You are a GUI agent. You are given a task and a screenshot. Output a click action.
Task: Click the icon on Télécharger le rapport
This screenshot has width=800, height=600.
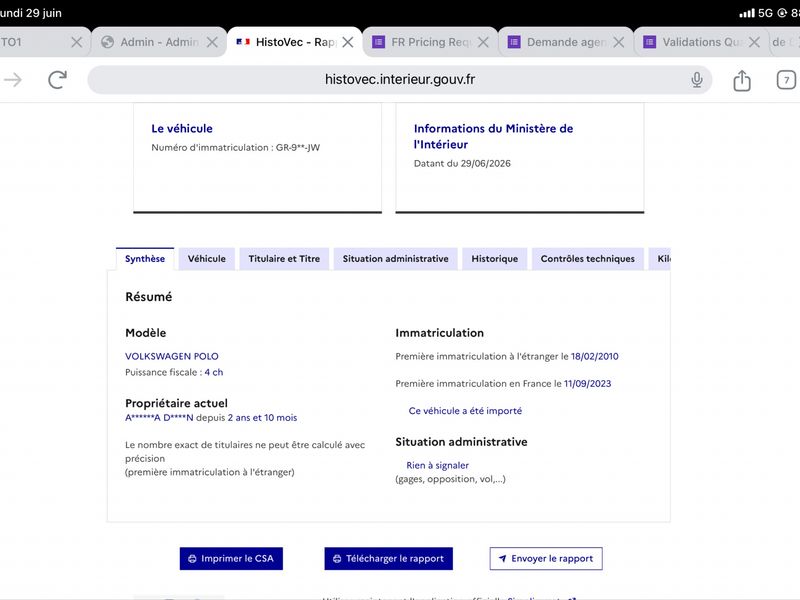(x=337, y=559)
